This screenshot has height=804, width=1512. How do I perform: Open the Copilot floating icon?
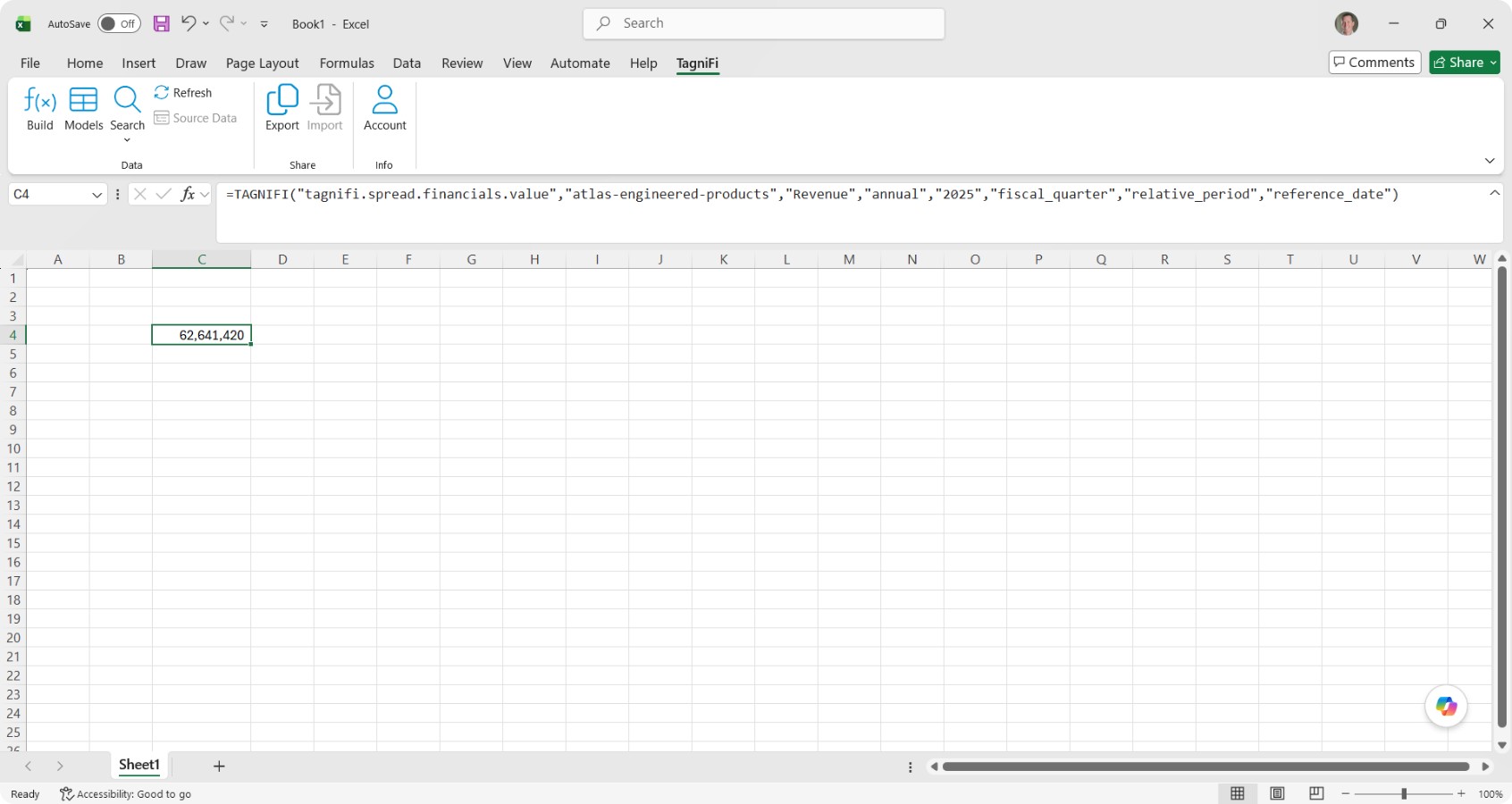pyautogui.click(x=1446, y=707)
